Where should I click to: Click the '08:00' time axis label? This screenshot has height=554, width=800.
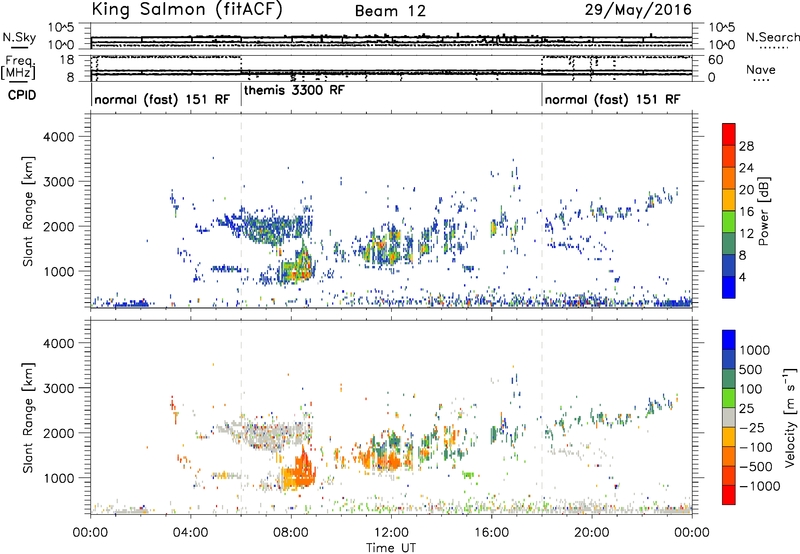pyautogui.click(x=291, y=533)
